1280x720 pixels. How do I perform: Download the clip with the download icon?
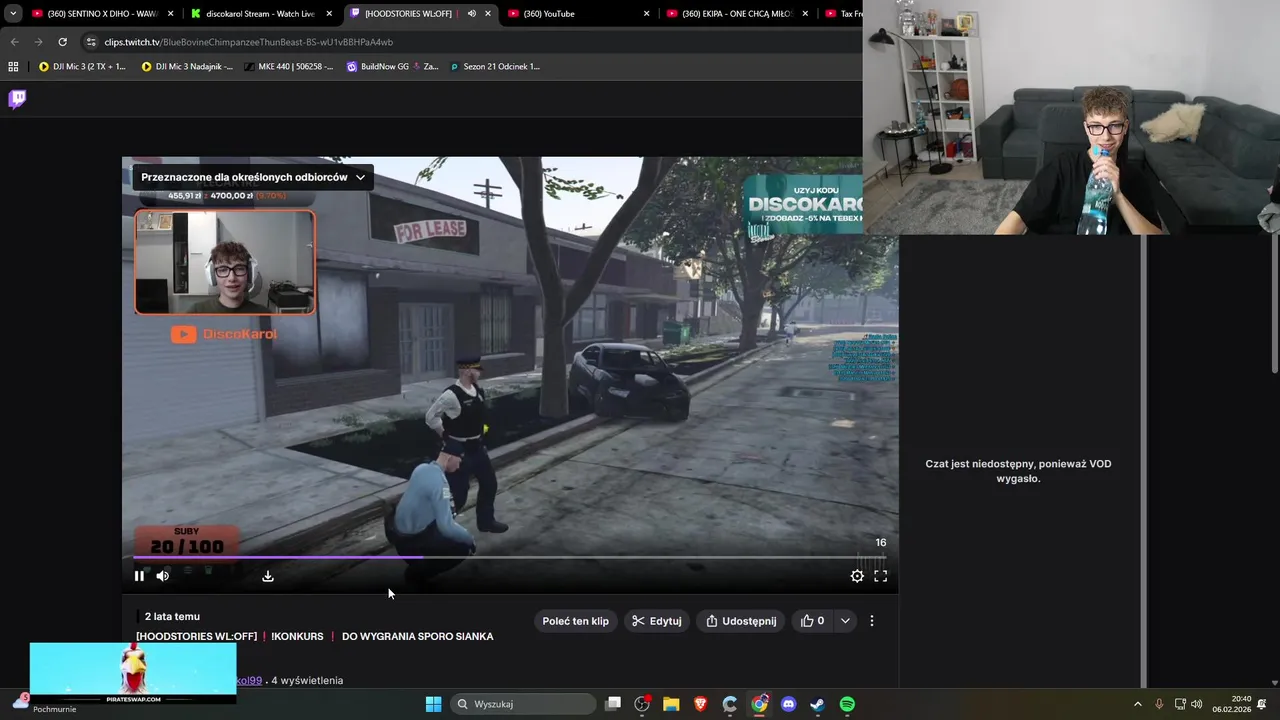[x=268, y=576]
